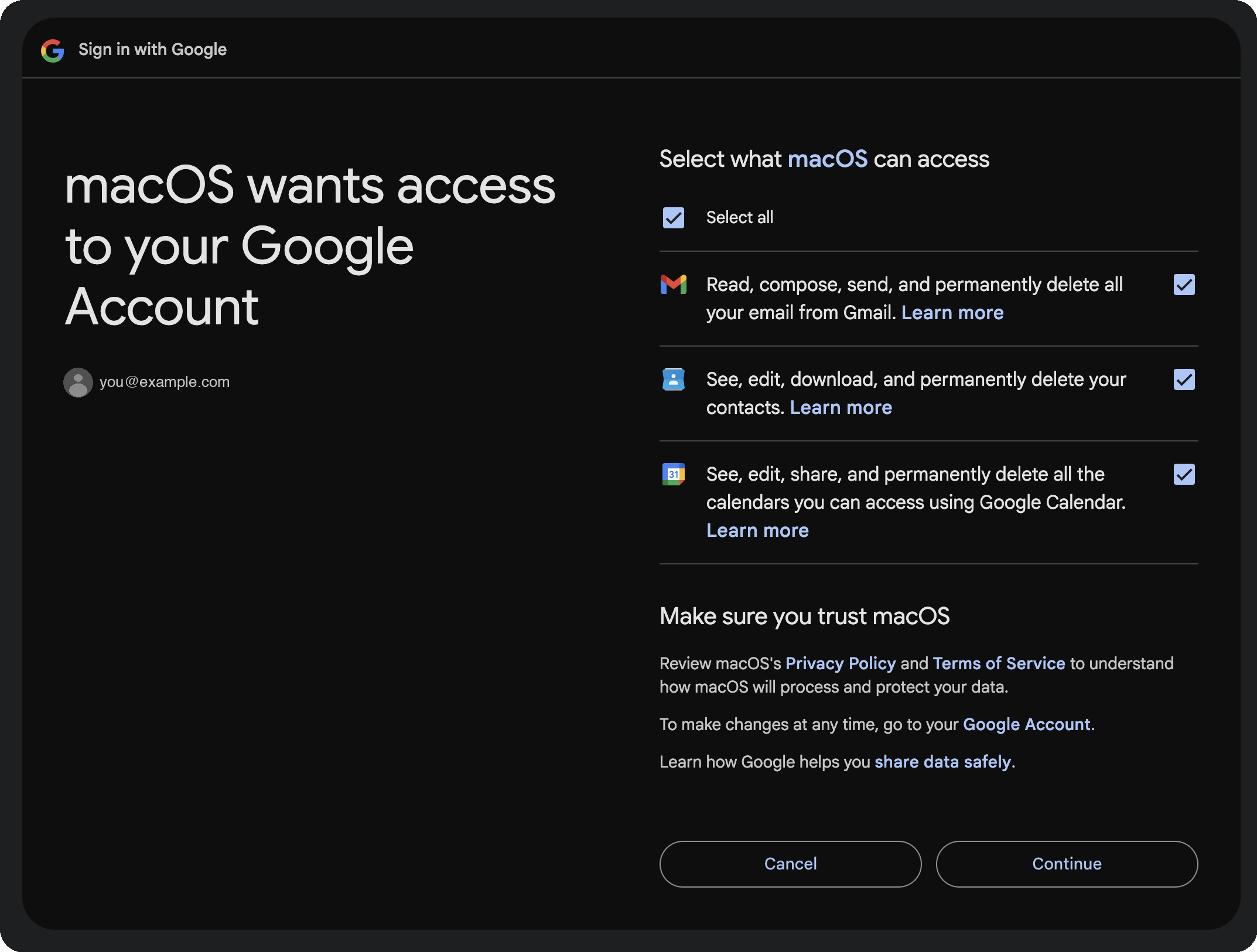1257x952 pixels.
Task: Uncheck the Select all checkbox
Action: (x=673, y=217)
